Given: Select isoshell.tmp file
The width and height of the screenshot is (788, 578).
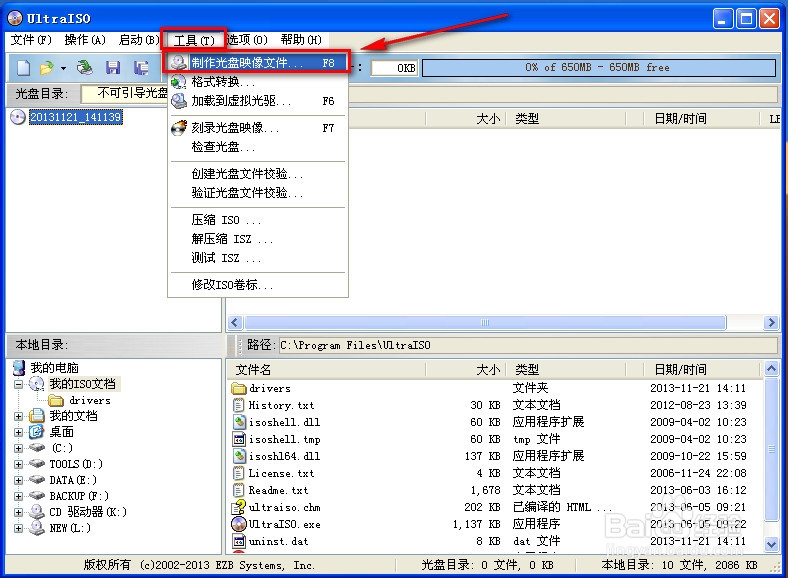Looking at the screenshot, I should point(284,439).
